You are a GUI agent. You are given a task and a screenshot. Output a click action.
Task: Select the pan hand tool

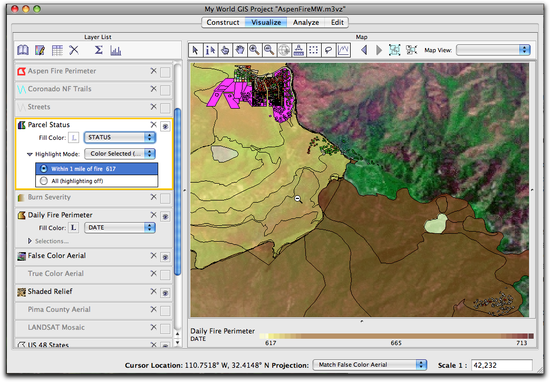[x=240, y=50]
